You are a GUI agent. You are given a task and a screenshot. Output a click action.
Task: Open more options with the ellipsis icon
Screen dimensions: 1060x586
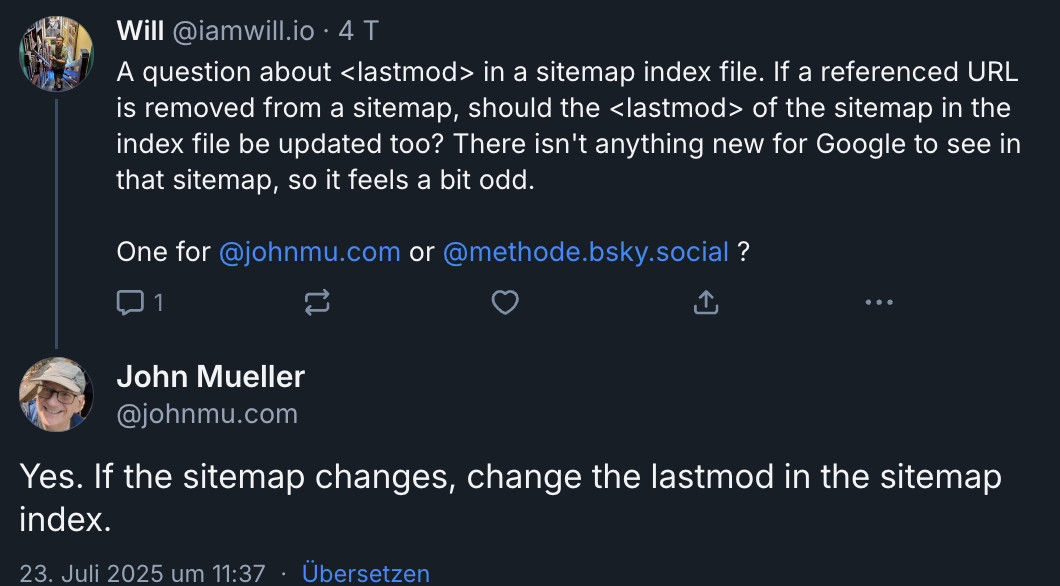pyautogui.click(x=879, y=302)
